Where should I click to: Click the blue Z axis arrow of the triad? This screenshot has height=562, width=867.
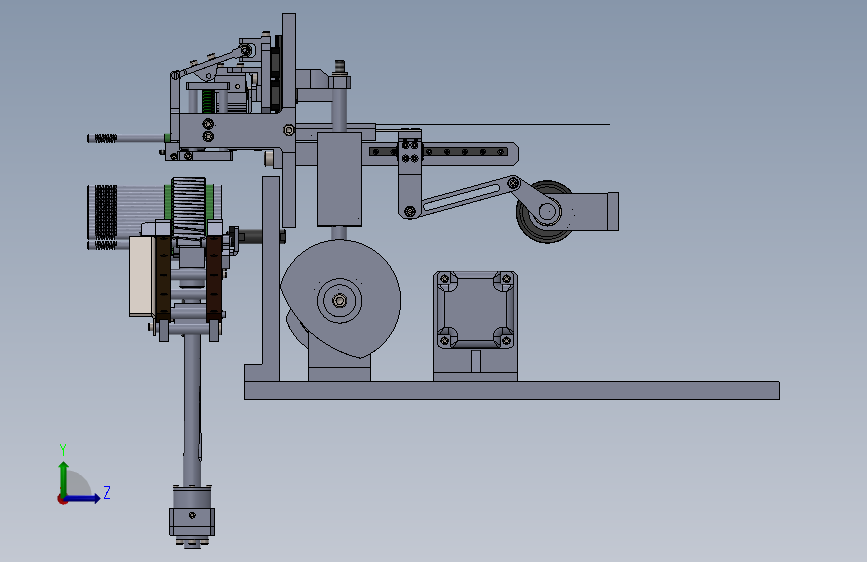[83, 498]
